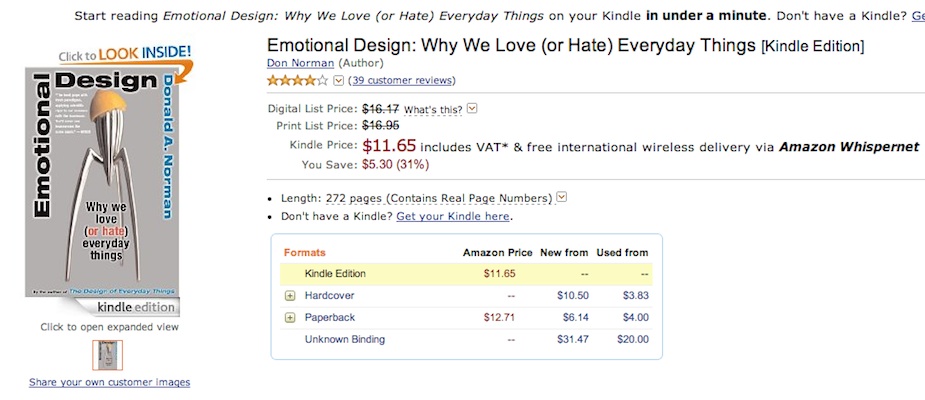The width and height of the screenshot is (925, 400).
Task: Expand the Hardcover format row
Action: (290, 296)
